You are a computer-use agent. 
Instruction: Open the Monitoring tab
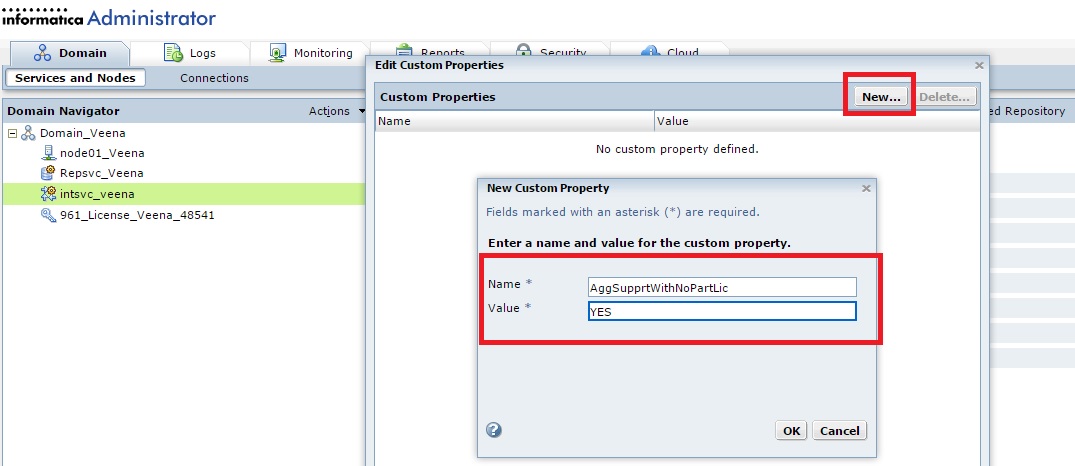[310, 53]
